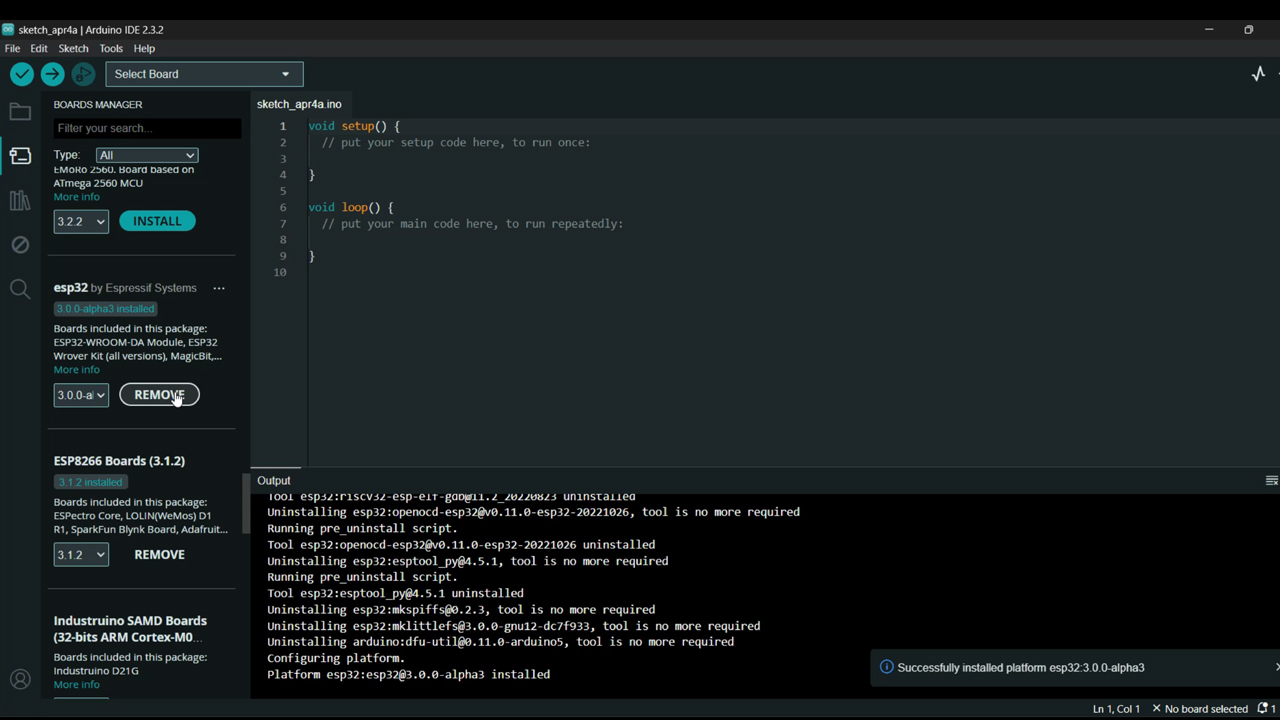Screen dimensions: 1280x720
Task: Select the Output panel tab
Action: (x=274, y=481)
